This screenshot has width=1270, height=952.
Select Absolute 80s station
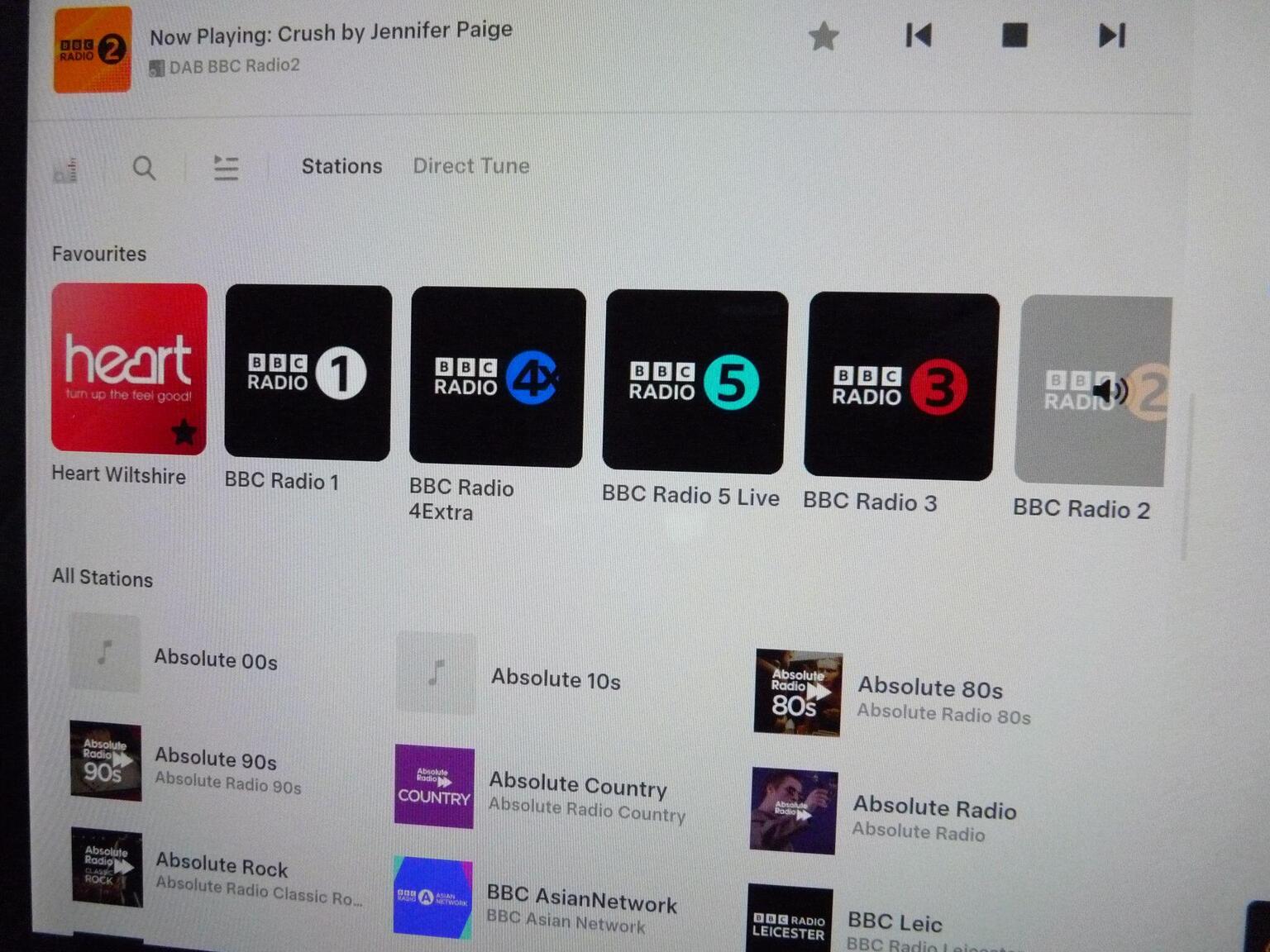929,688
